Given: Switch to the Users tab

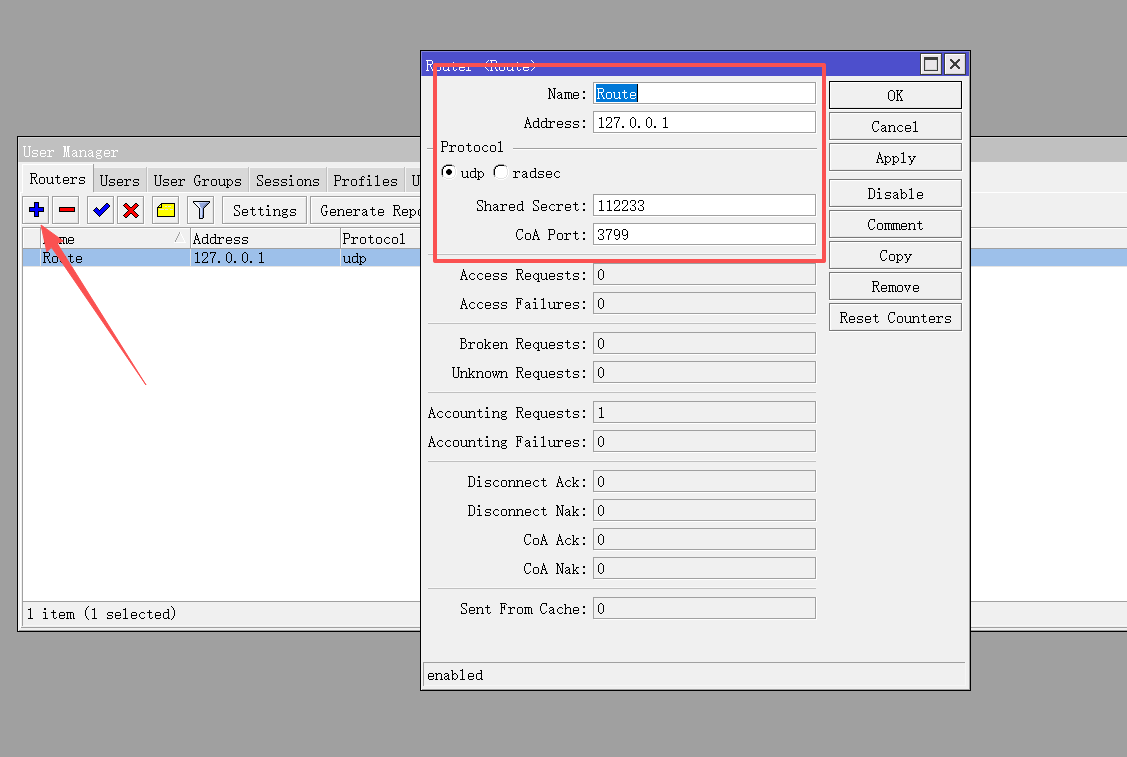Looking at the screenshot, I should 119,181.
